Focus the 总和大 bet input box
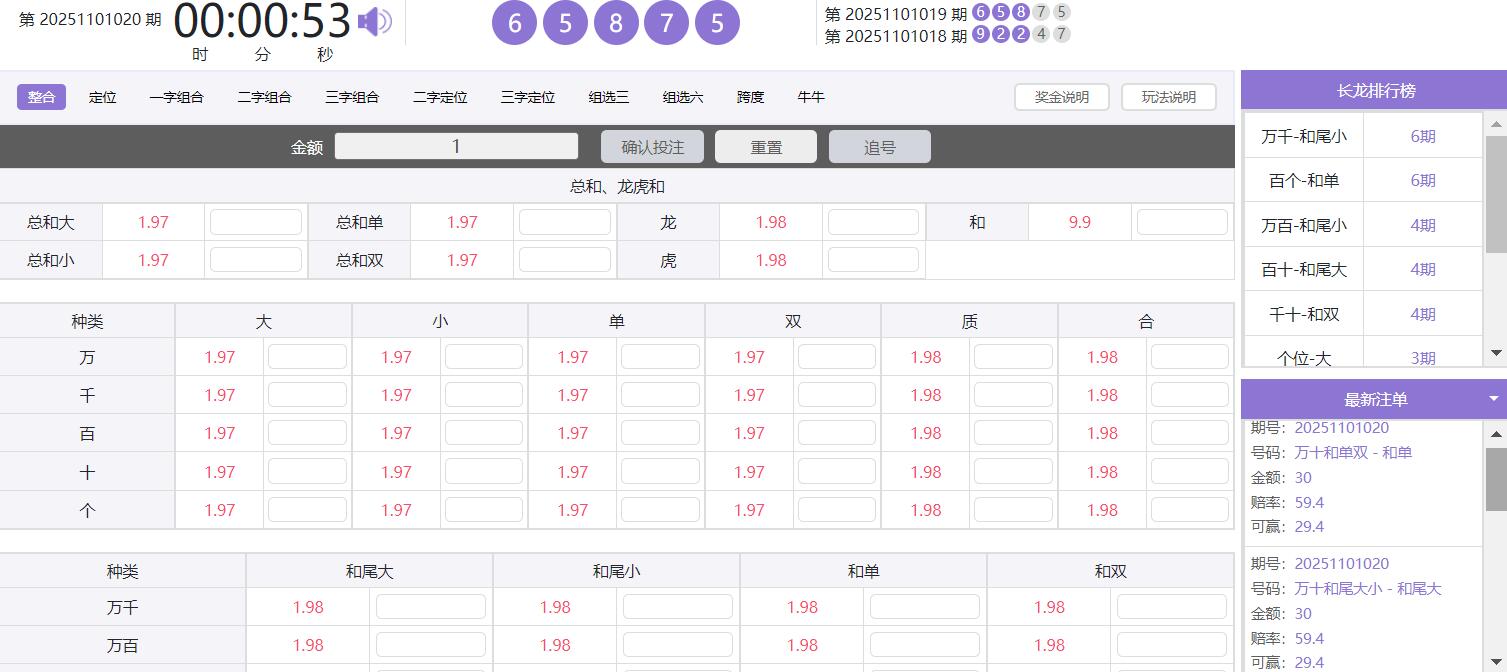The height and width of the screenshot is (672, 1507). click(x=256, y=222)
